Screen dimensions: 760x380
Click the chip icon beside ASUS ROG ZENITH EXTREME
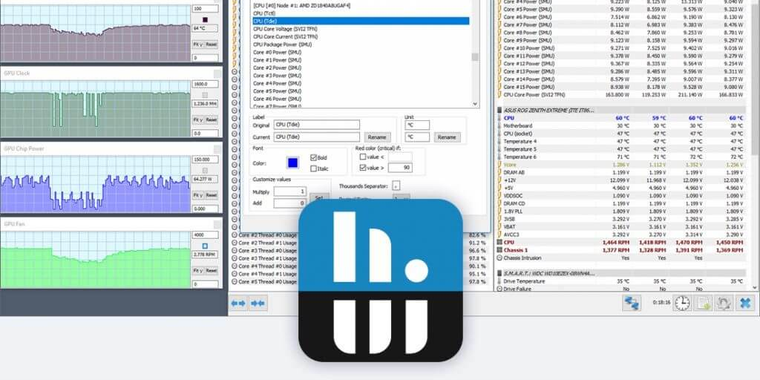pos(500,111)
